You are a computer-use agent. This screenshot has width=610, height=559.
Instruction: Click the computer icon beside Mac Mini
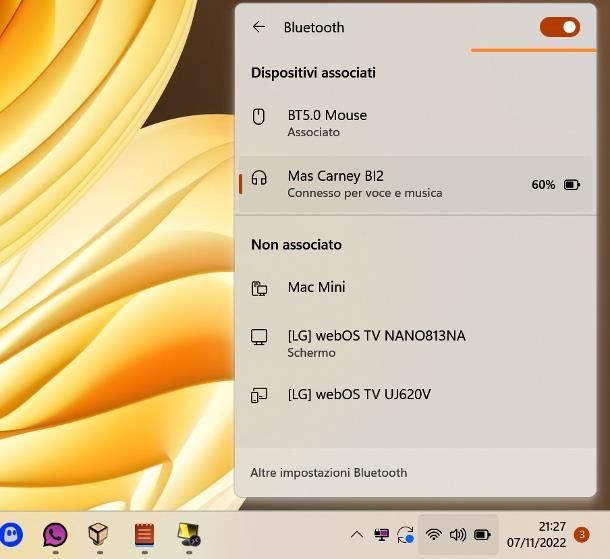pyautogui.click(x=259, y=288)
